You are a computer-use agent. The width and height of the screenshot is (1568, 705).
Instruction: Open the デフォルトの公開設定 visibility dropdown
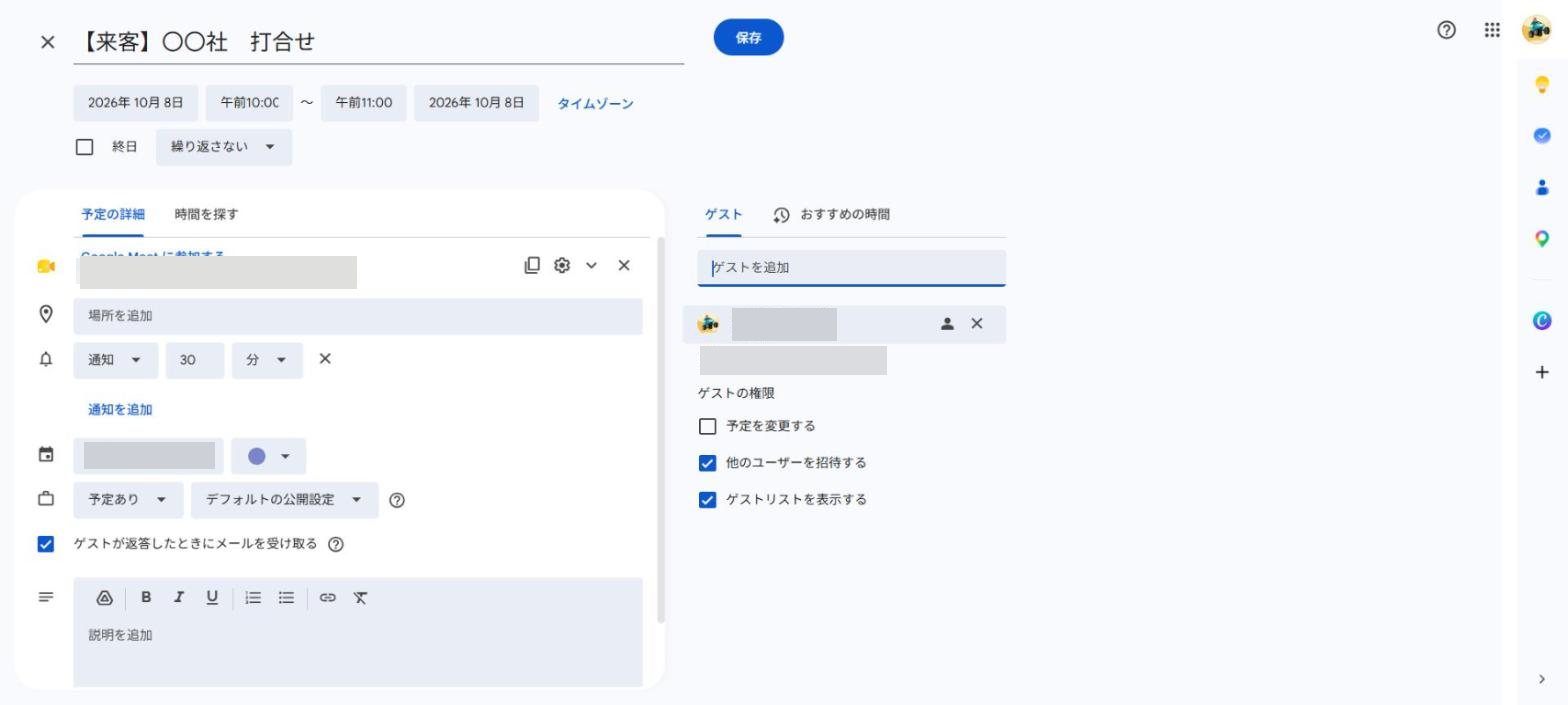285,500
